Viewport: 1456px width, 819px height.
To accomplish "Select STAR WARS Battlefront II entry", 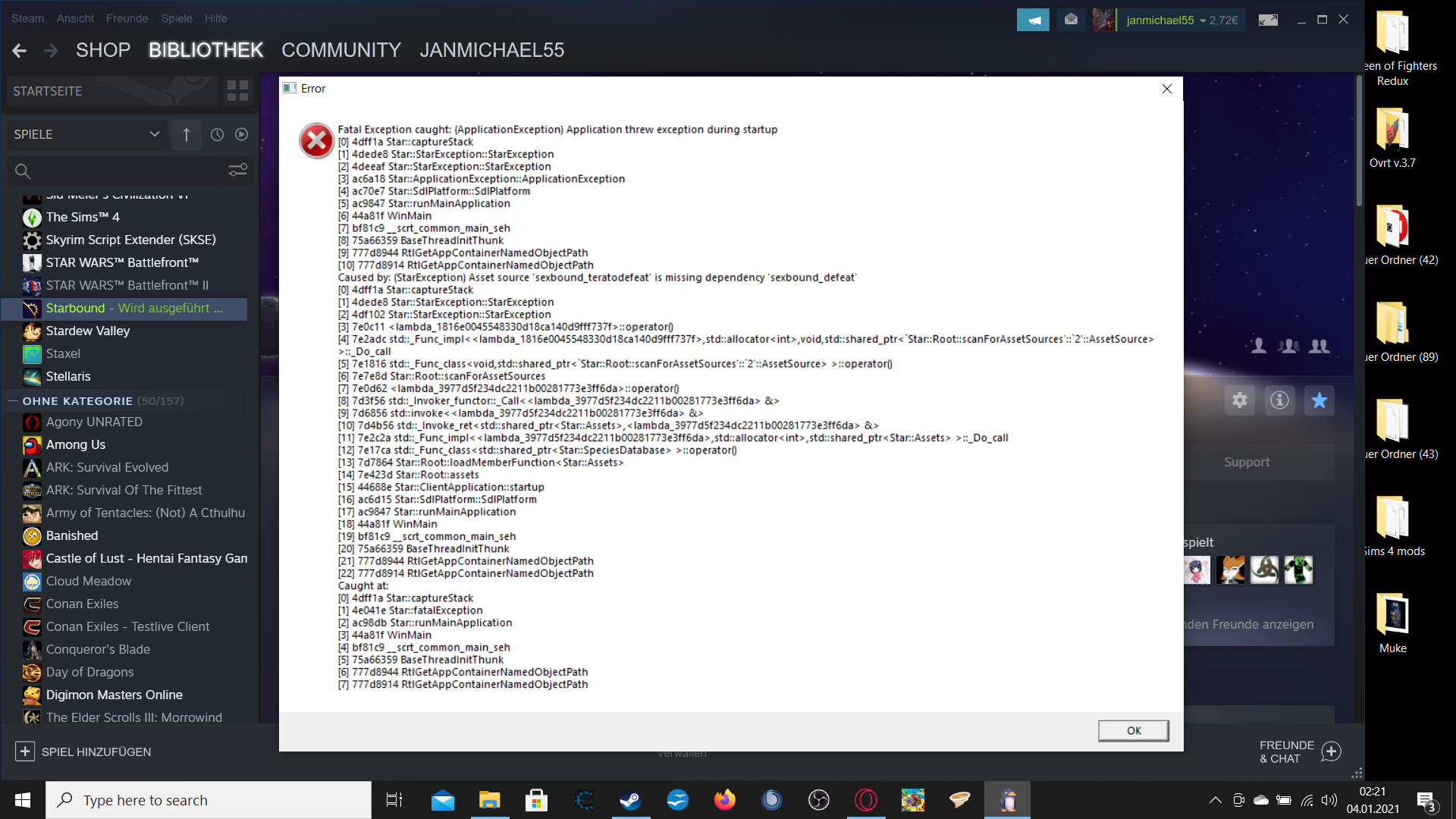I will pyautogui.click(x=125, y=286).
